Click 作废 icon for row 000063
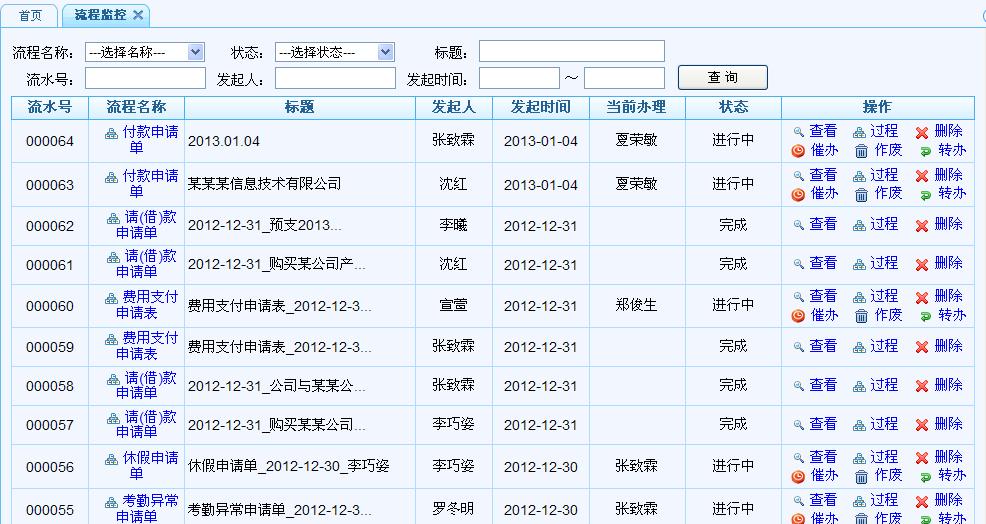This screenshot has width=986, height=524. click(861, 195)
